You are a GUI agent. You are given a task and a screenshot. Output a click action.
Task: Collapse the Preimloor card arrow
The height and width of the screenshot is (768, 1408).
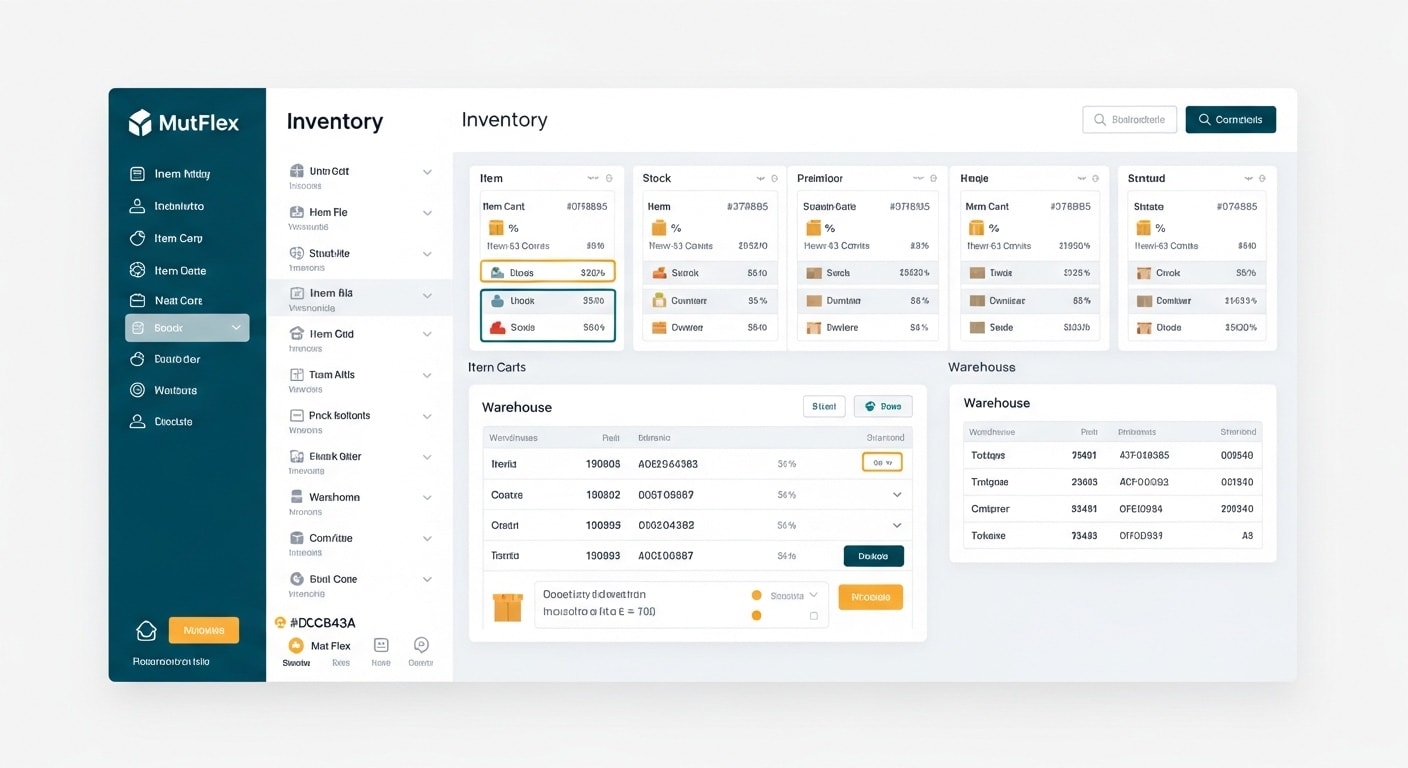pyautogui.click(x=917, y=178)
